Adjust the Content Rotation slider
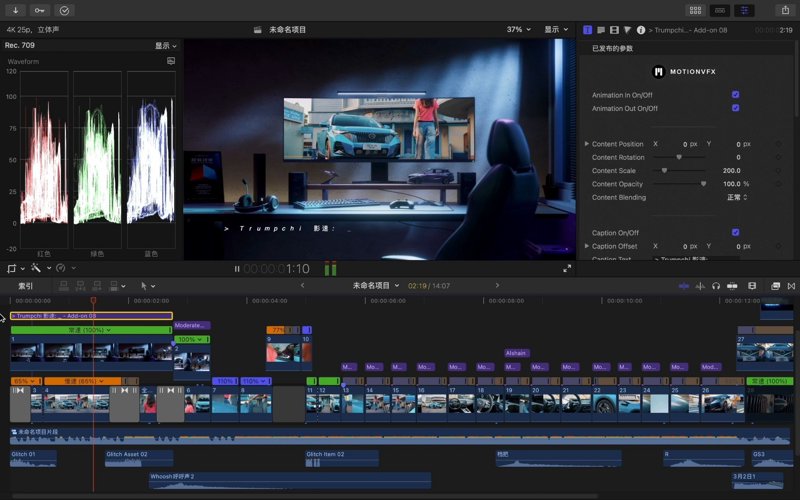Image resolution: width=800 pixels, height=500 pixels. pos(679,157)
